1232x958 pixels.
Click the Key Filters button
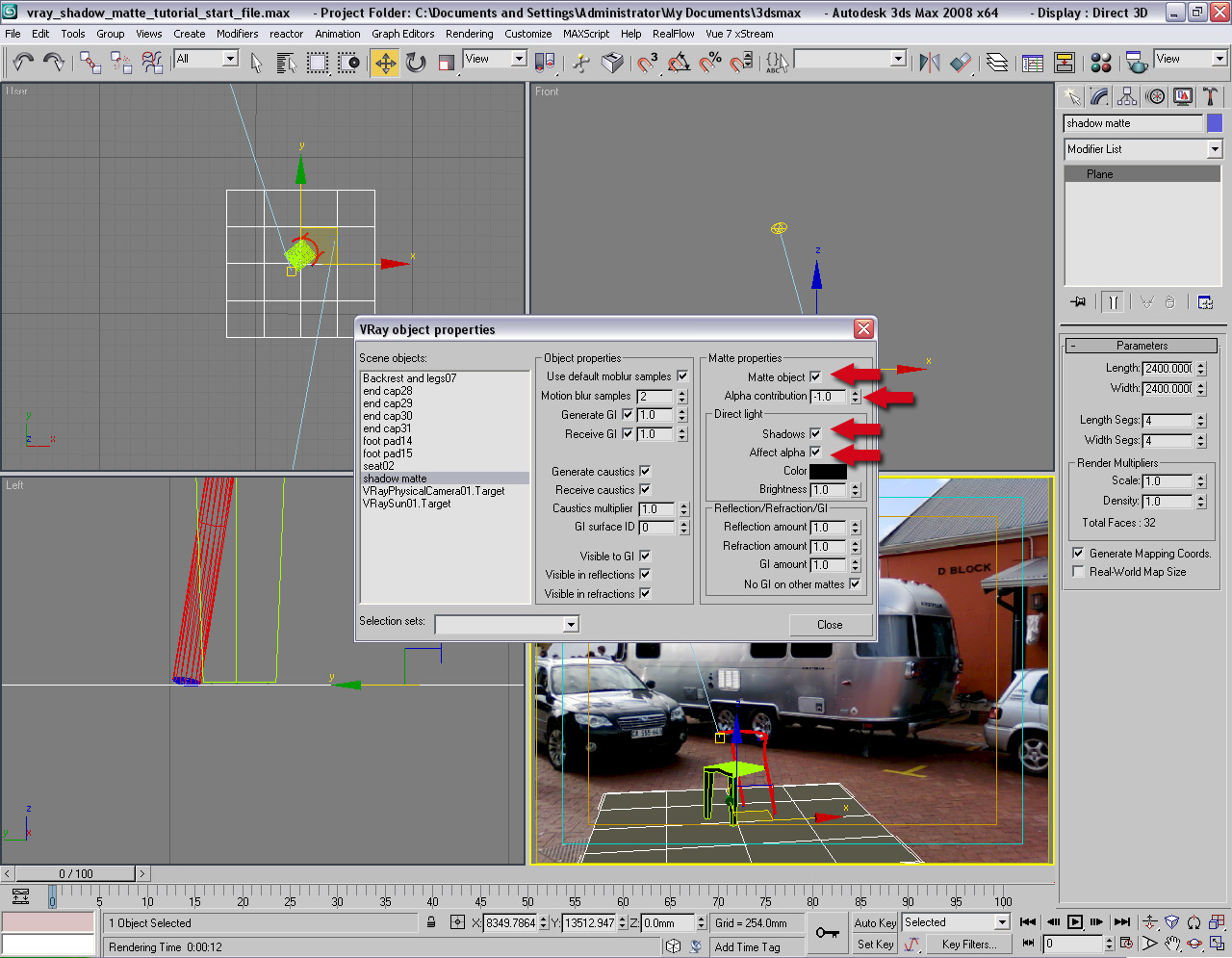pos(968,945)
